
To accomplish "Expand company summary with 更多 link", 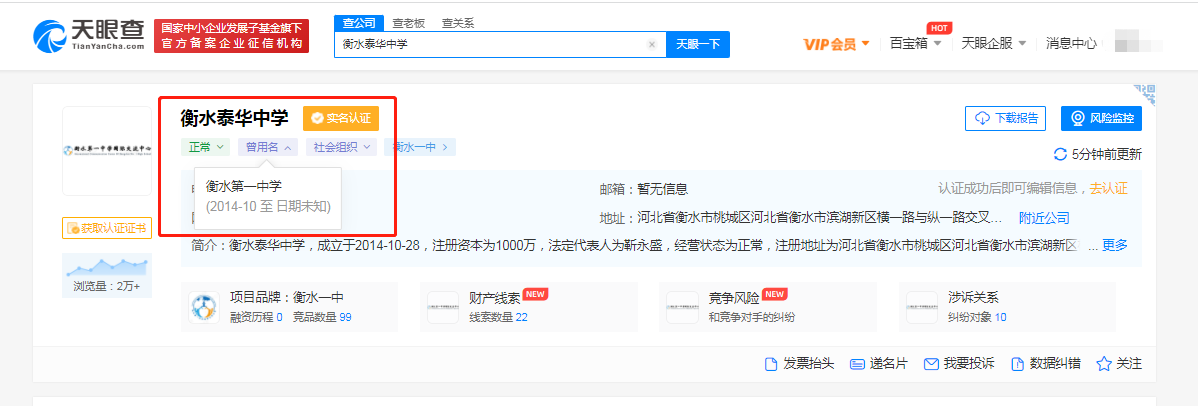I will [x=1115, y=245].
